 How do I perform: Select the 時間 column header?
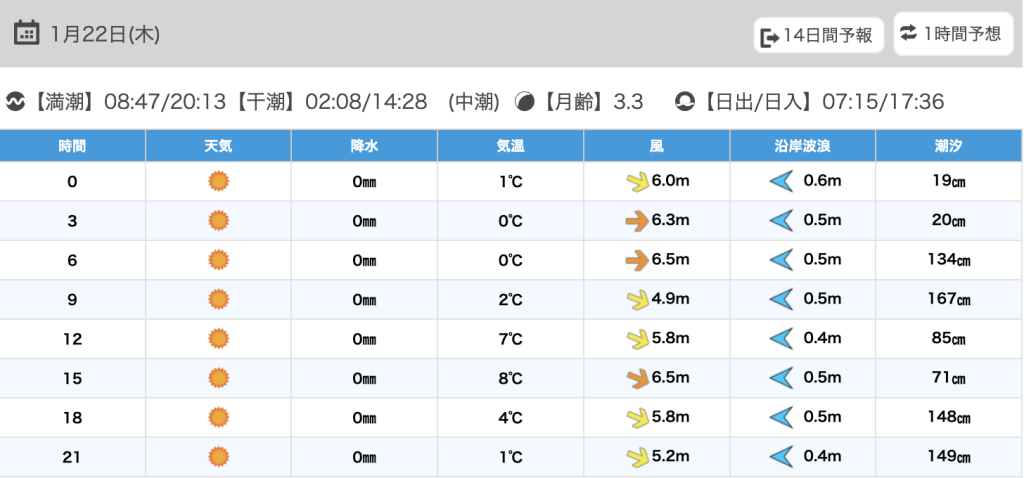(x=72, y=146)
